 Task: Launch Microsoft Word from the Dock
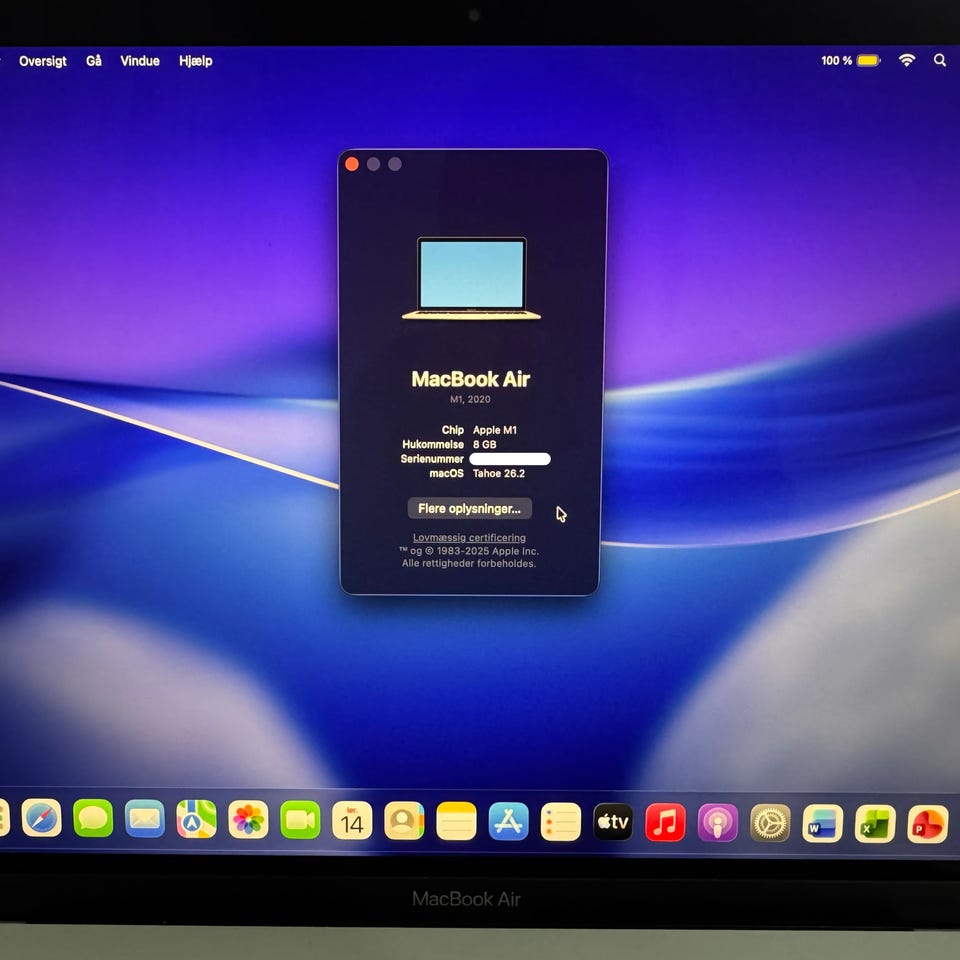point(822,824)
